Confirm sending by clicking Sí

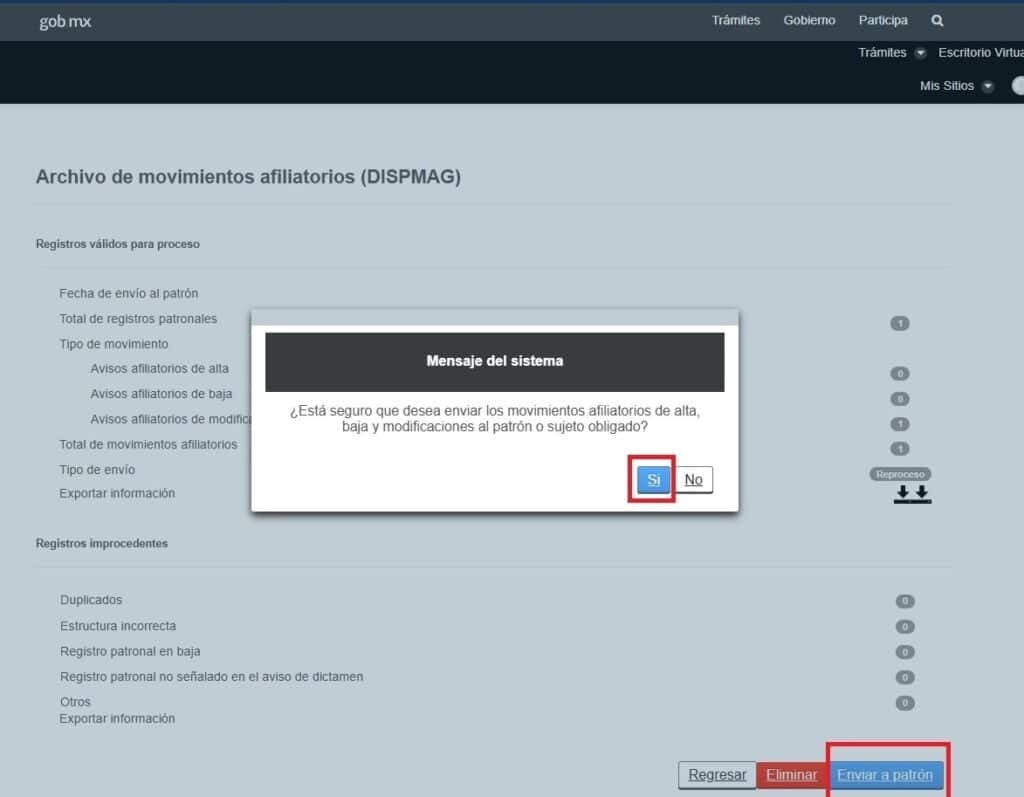653,480
